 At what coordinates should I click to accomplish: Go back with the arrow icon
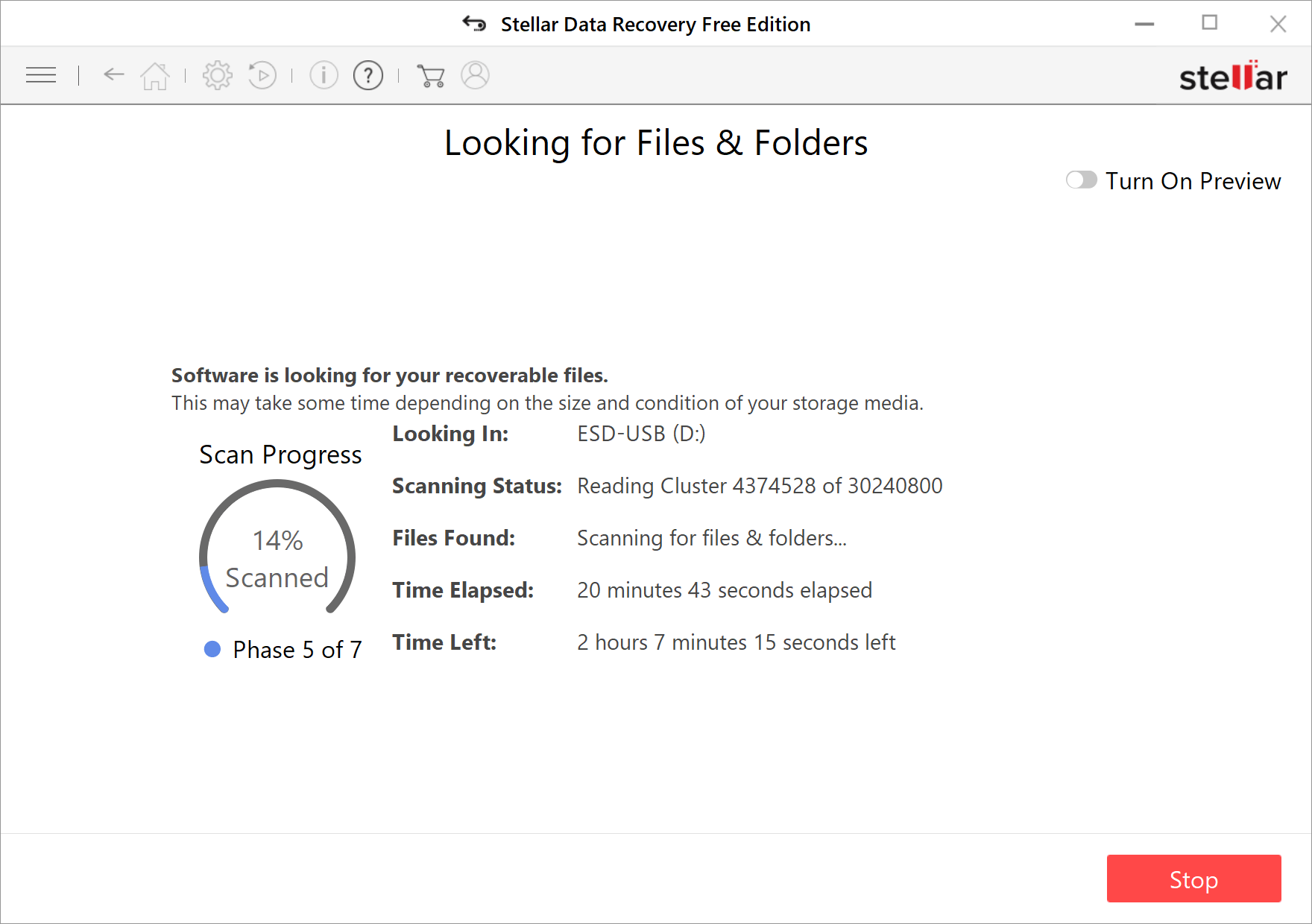[x=114, y=74]
